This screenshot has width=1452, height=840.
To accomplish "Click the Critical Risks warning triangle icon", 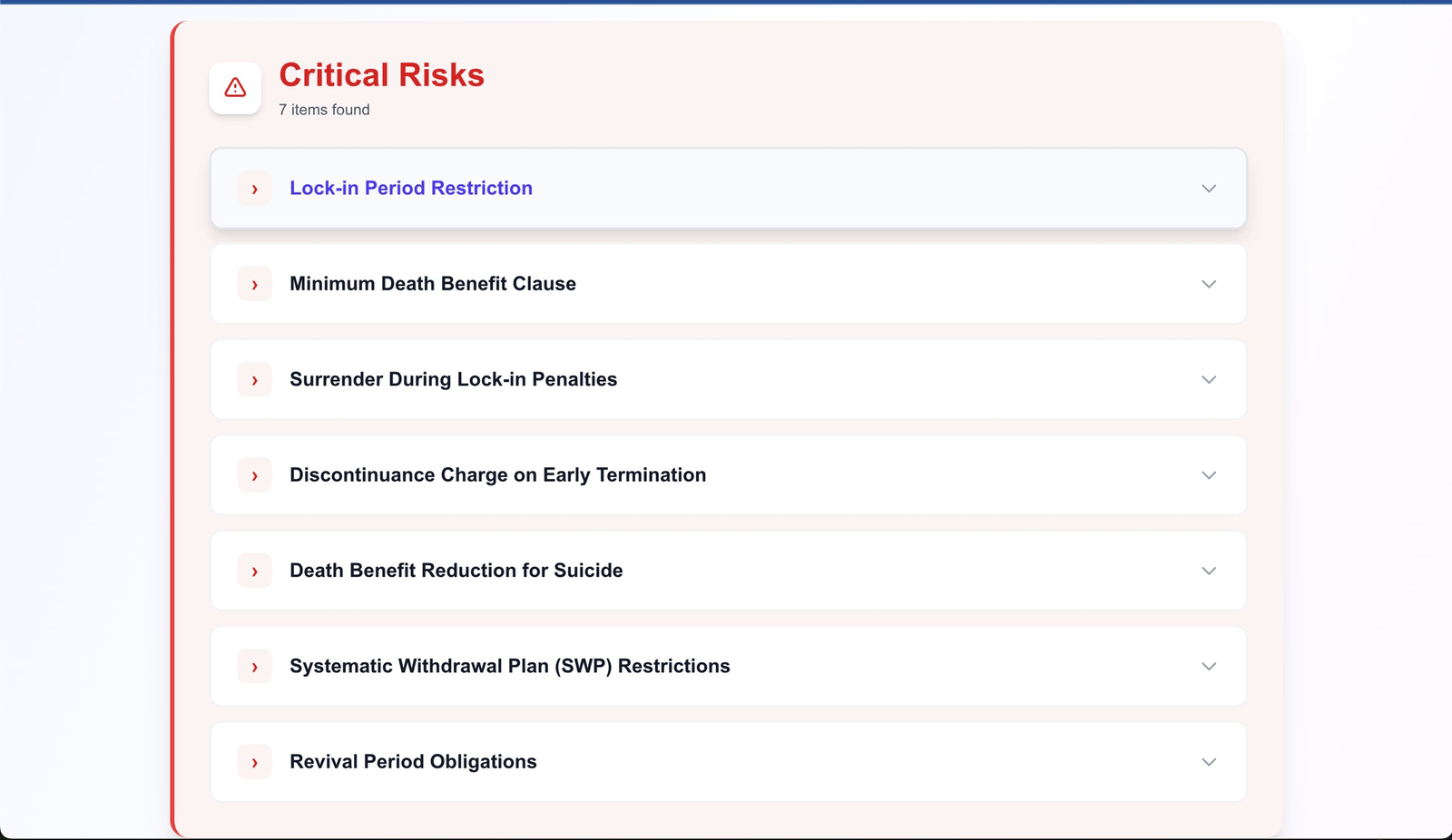I will tap(235, 88).
